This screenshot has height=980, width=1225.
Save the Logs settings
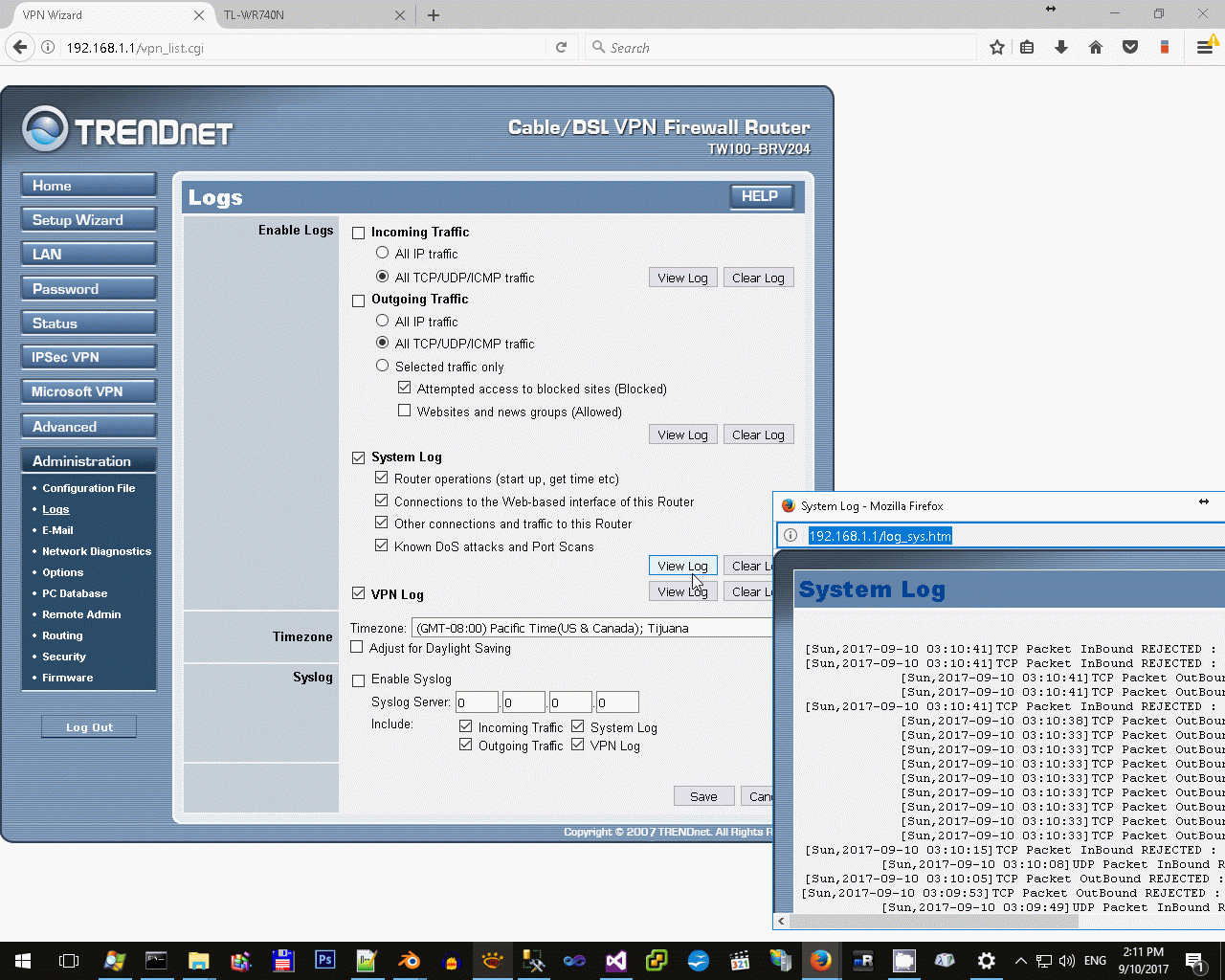pos(703,796)
